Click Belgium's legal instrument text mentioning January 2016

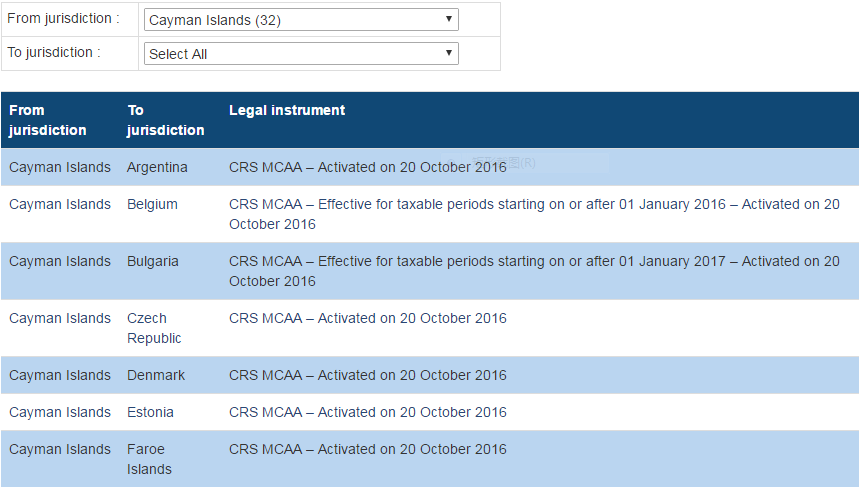[534, 214]
